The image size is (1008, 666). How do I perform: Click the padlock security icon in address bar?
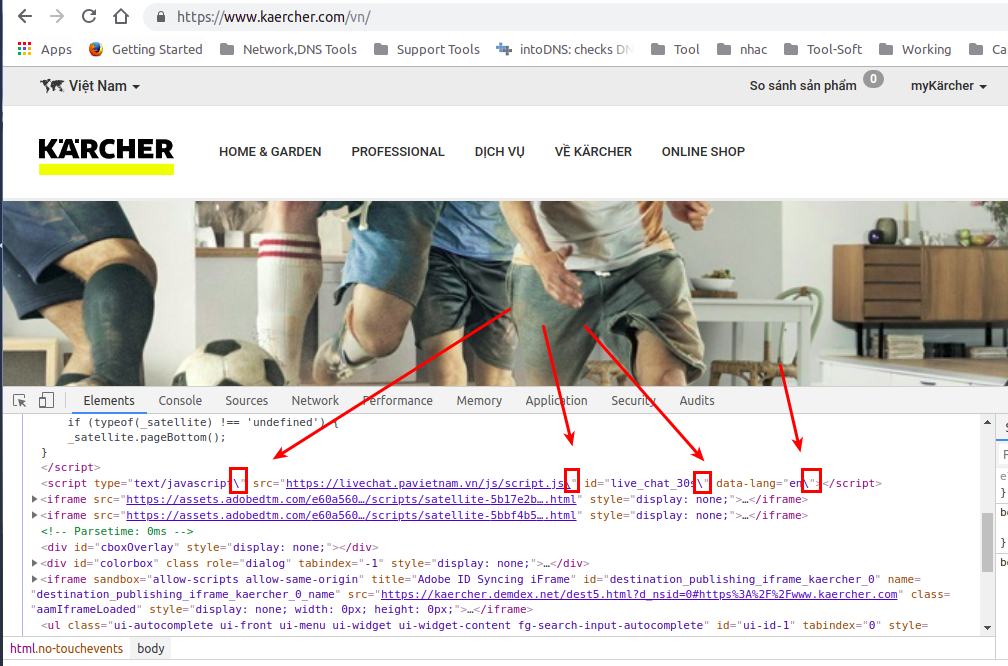click(x=161, y=17)
